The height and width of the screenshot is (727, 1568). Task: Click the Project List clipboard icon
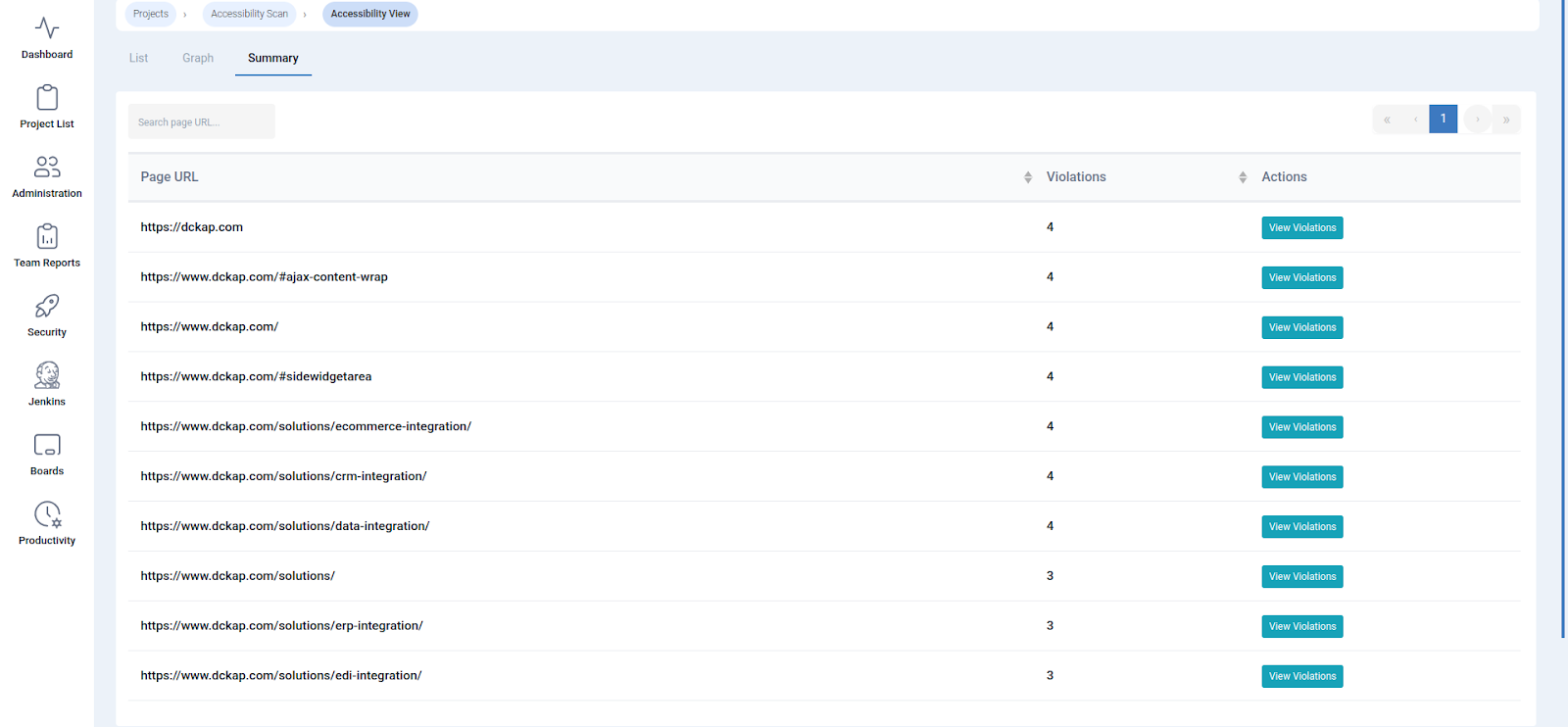click(47, 98)
